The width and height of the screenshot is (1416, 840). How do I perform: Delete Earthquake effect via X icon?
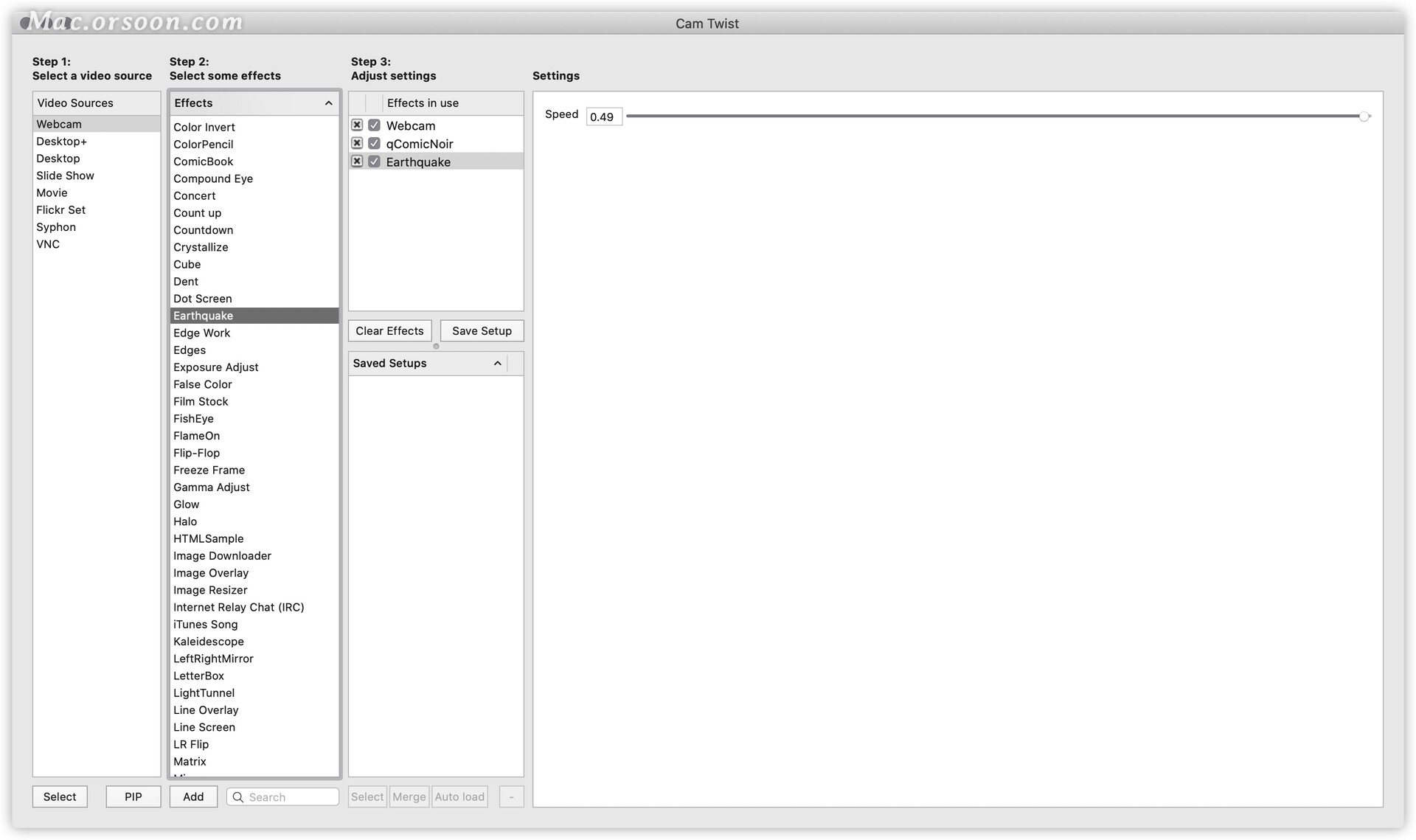[357, 162]
